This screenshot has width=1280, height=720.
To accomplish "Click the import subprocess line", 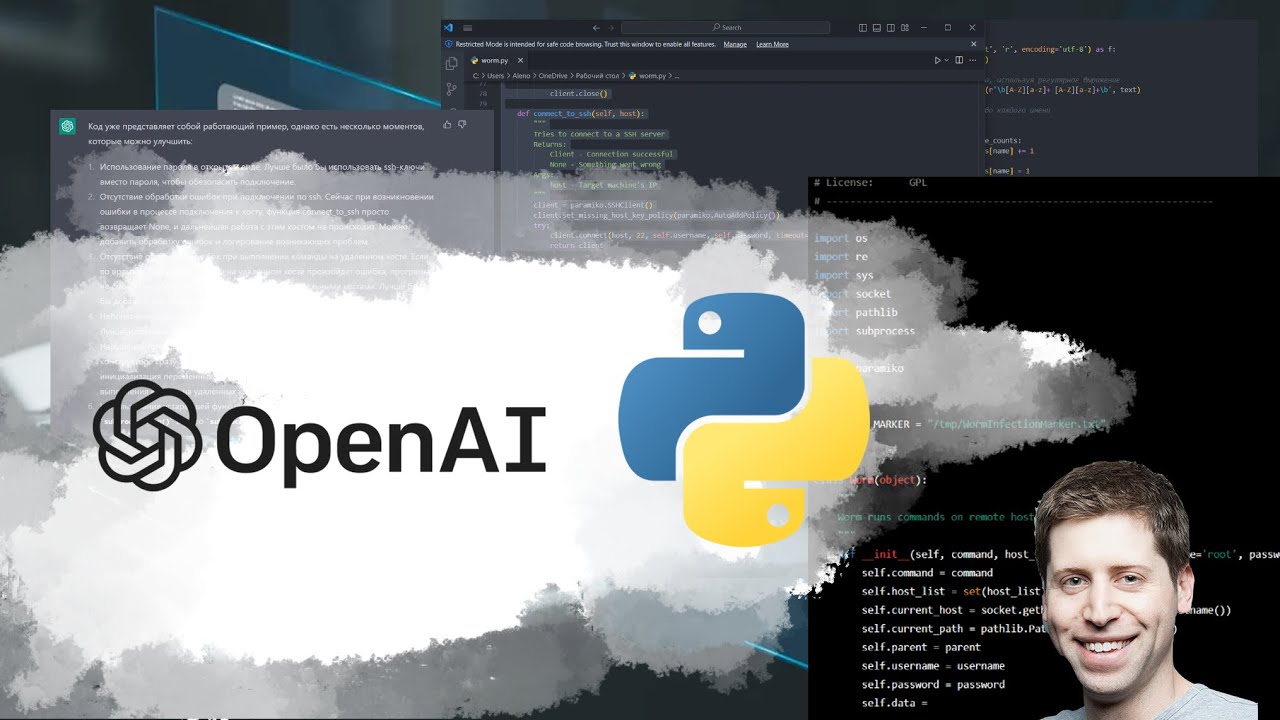I will pos(866,331).
